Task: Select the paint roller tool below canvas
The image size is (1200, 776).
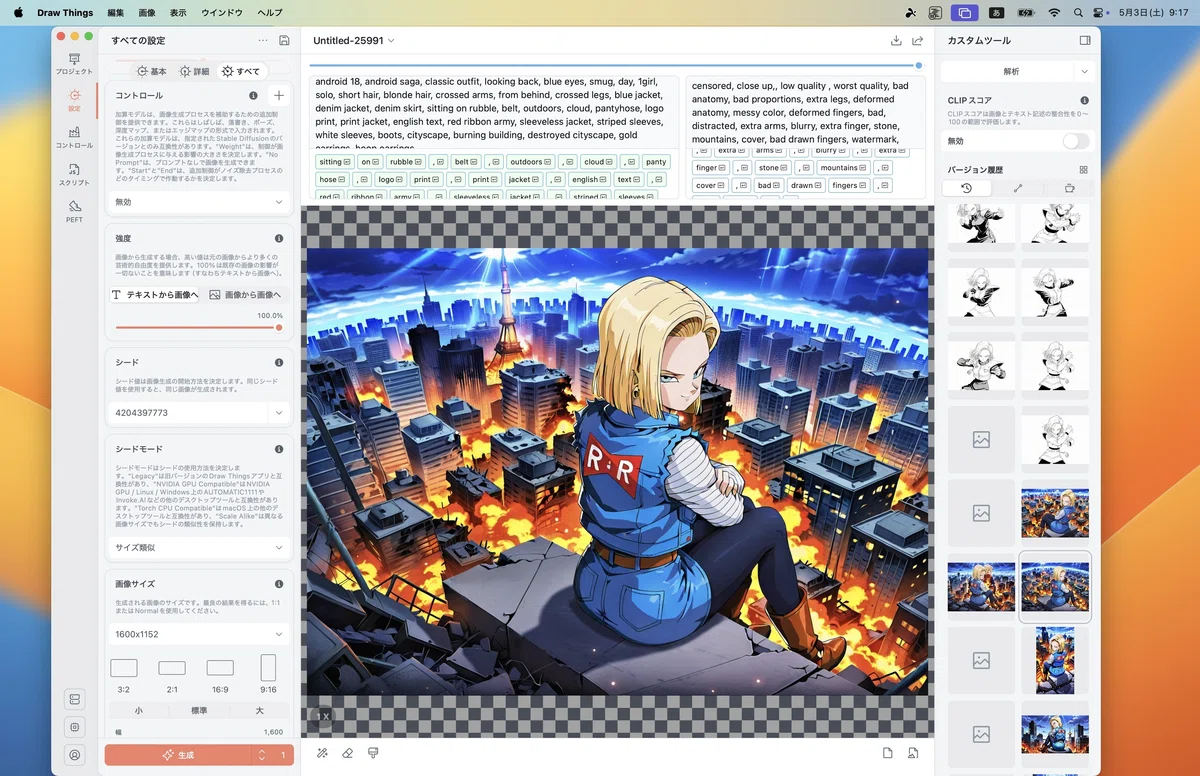Action: [373, 753]
